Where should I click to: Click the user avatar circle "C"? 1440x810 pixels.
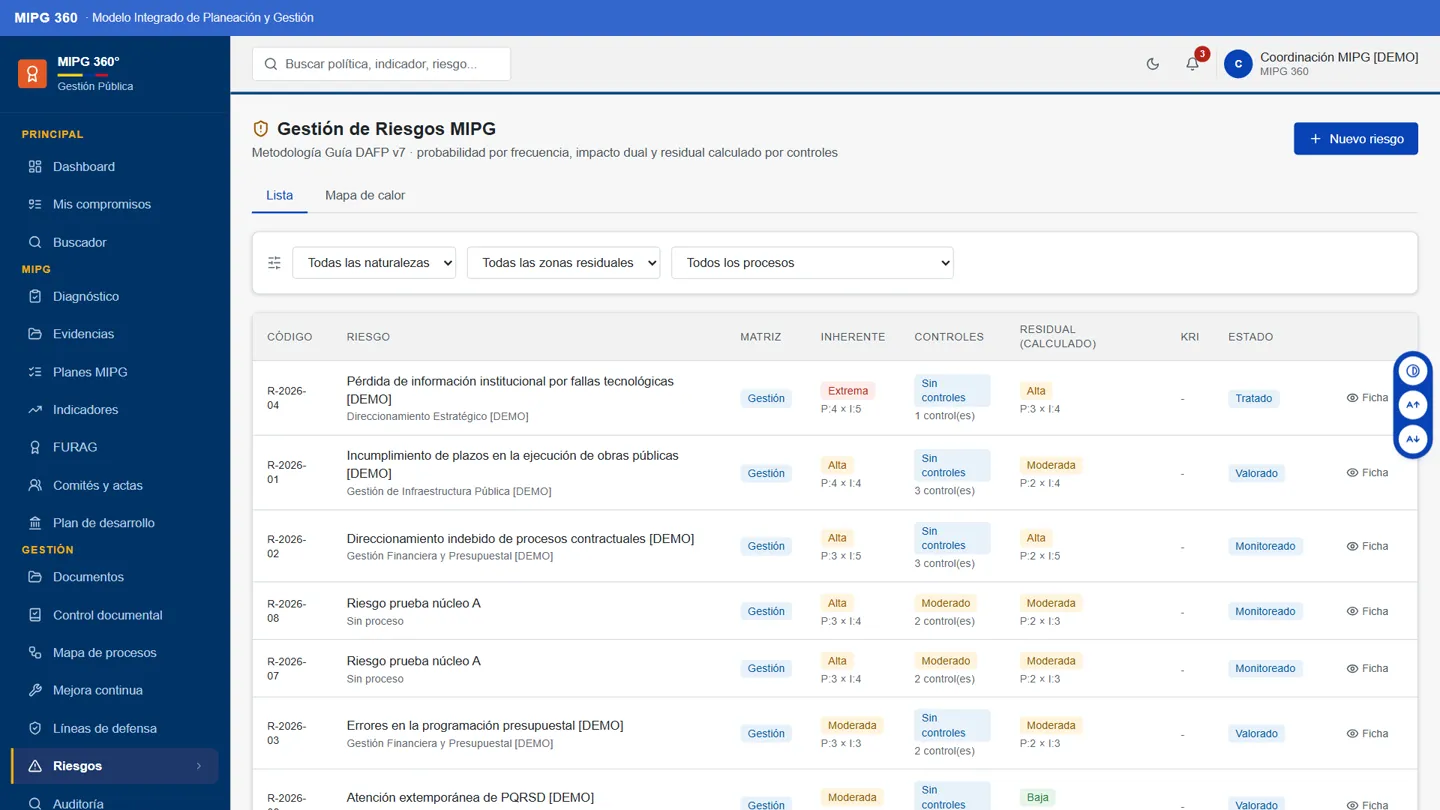(1238, 64)
